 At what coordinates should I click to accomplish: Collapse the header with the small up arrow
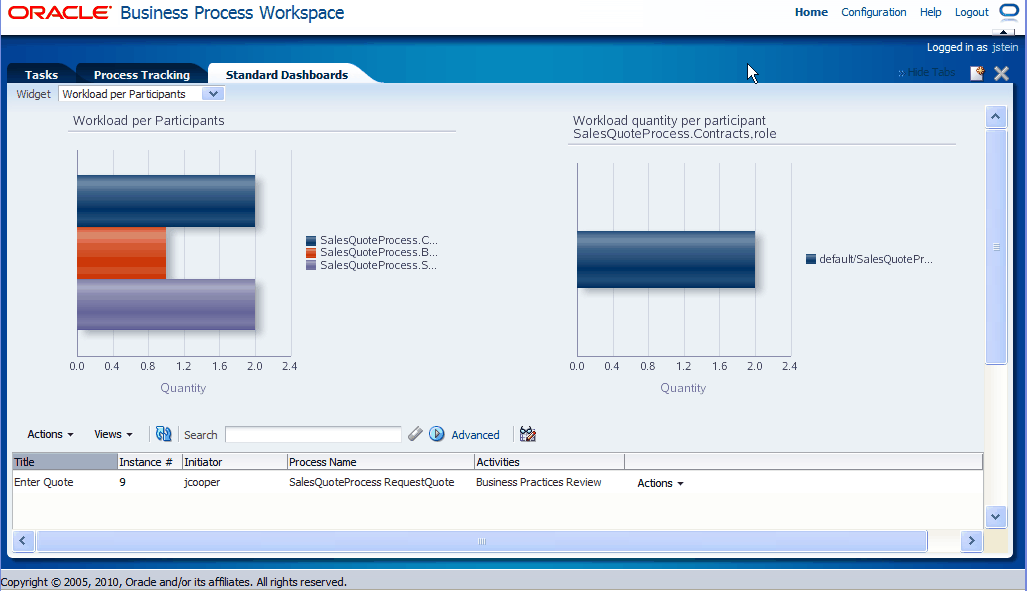1004,31
